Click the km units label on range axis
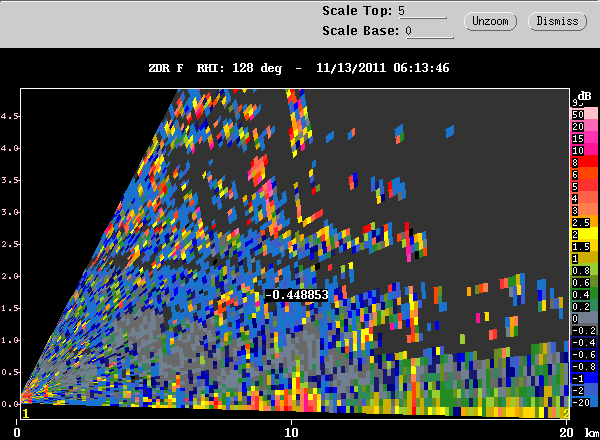This screenshot has height=440, width=600. (x=592, y=433)
